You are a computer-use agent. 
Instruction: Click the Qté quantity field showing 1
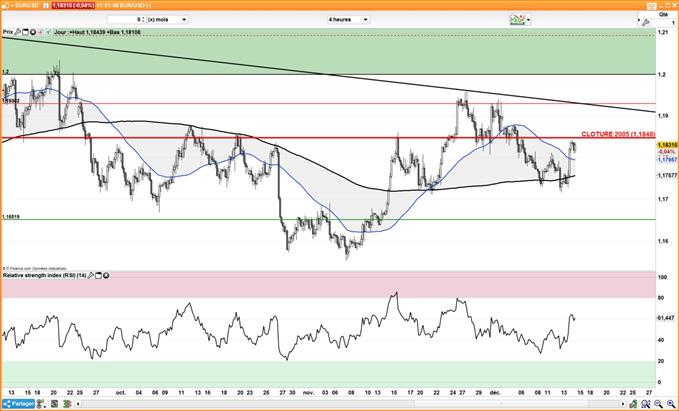(663, 23)
